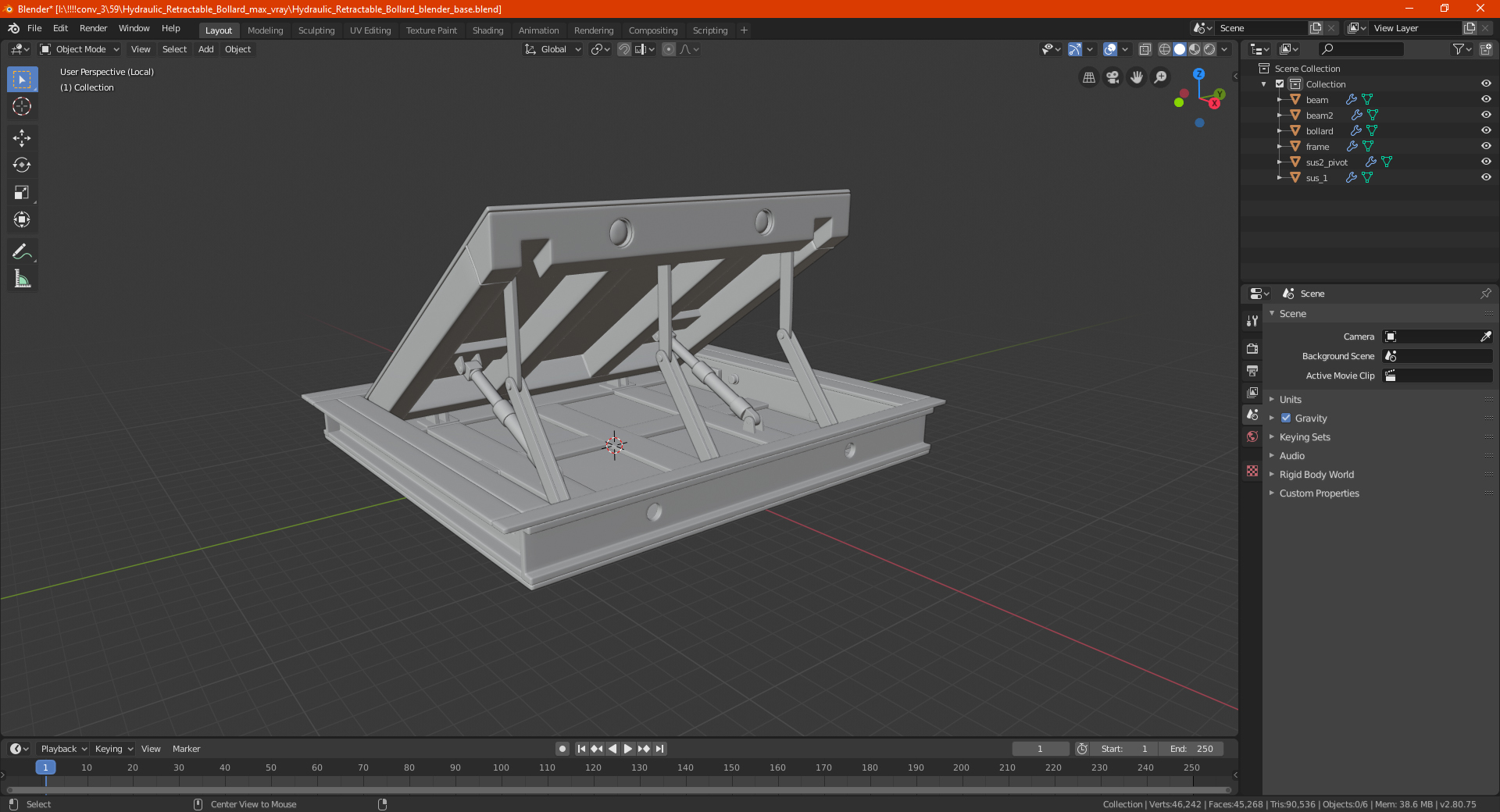Click the Camera eyedropper icon
The image size is (1500, 812).
point(1485,337)
